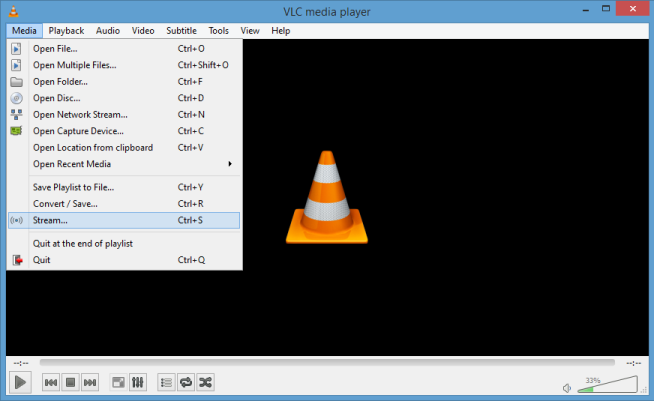Screen dimensions: 654x401
Task: Click the Next track button
Action: pos(90,382)
